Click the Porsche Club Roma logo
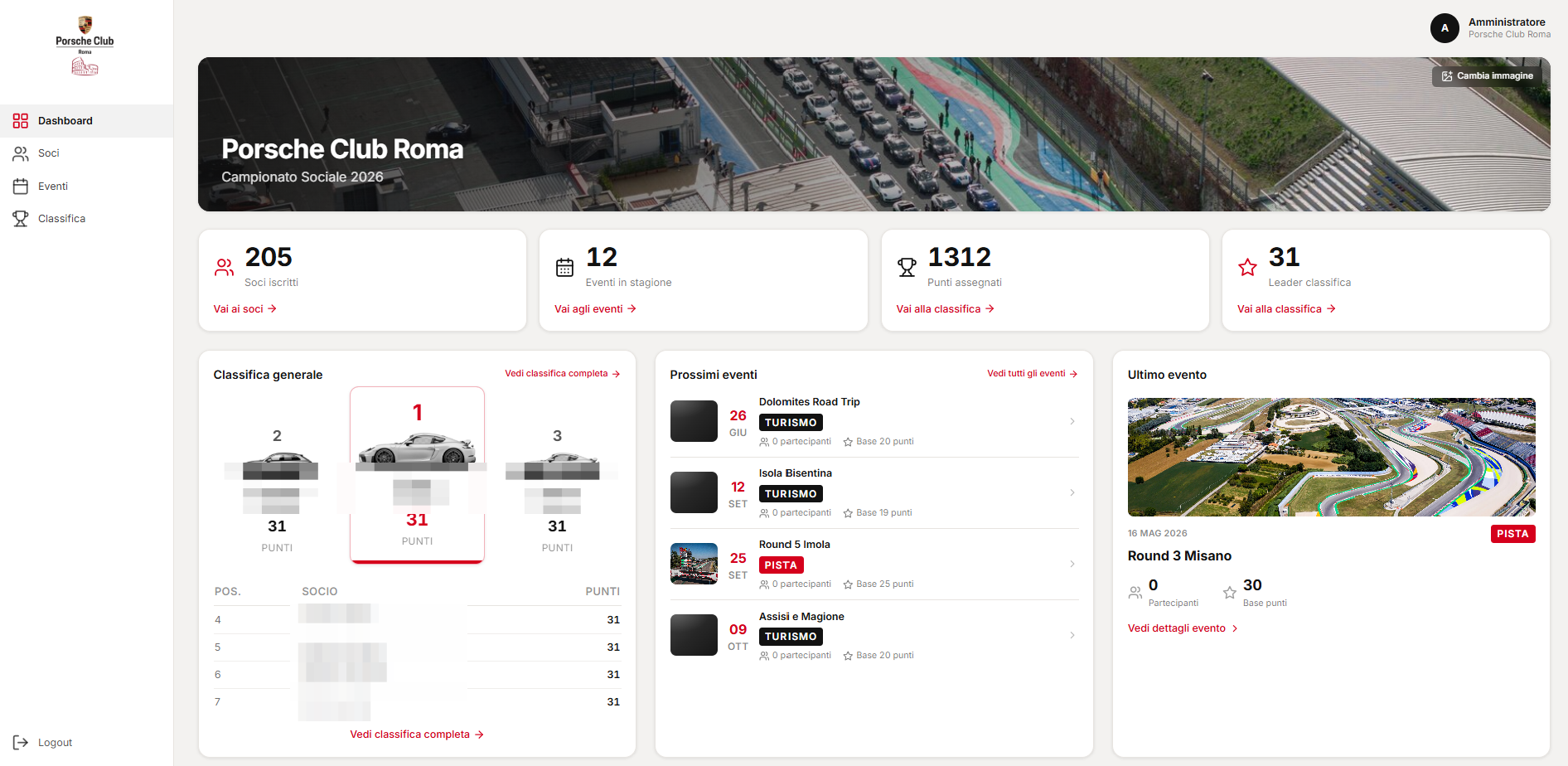1568x766 pixels. (85, 46)
